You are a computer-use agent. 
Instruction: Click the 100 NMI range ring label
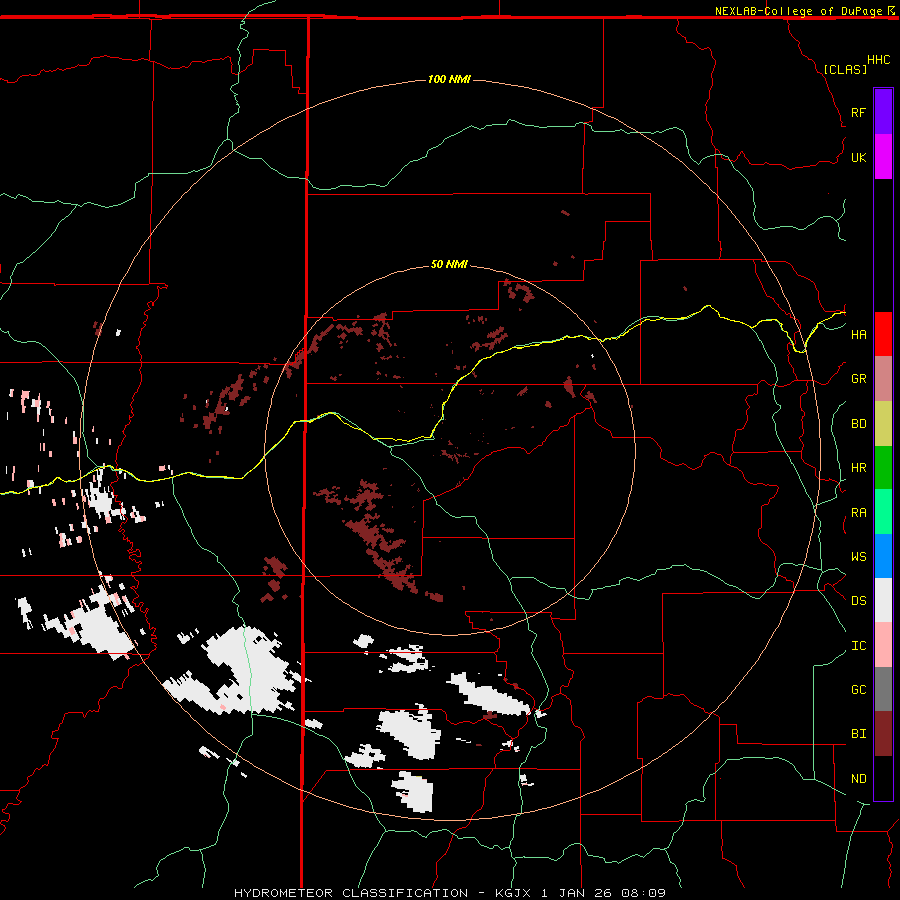coord(449,79)
